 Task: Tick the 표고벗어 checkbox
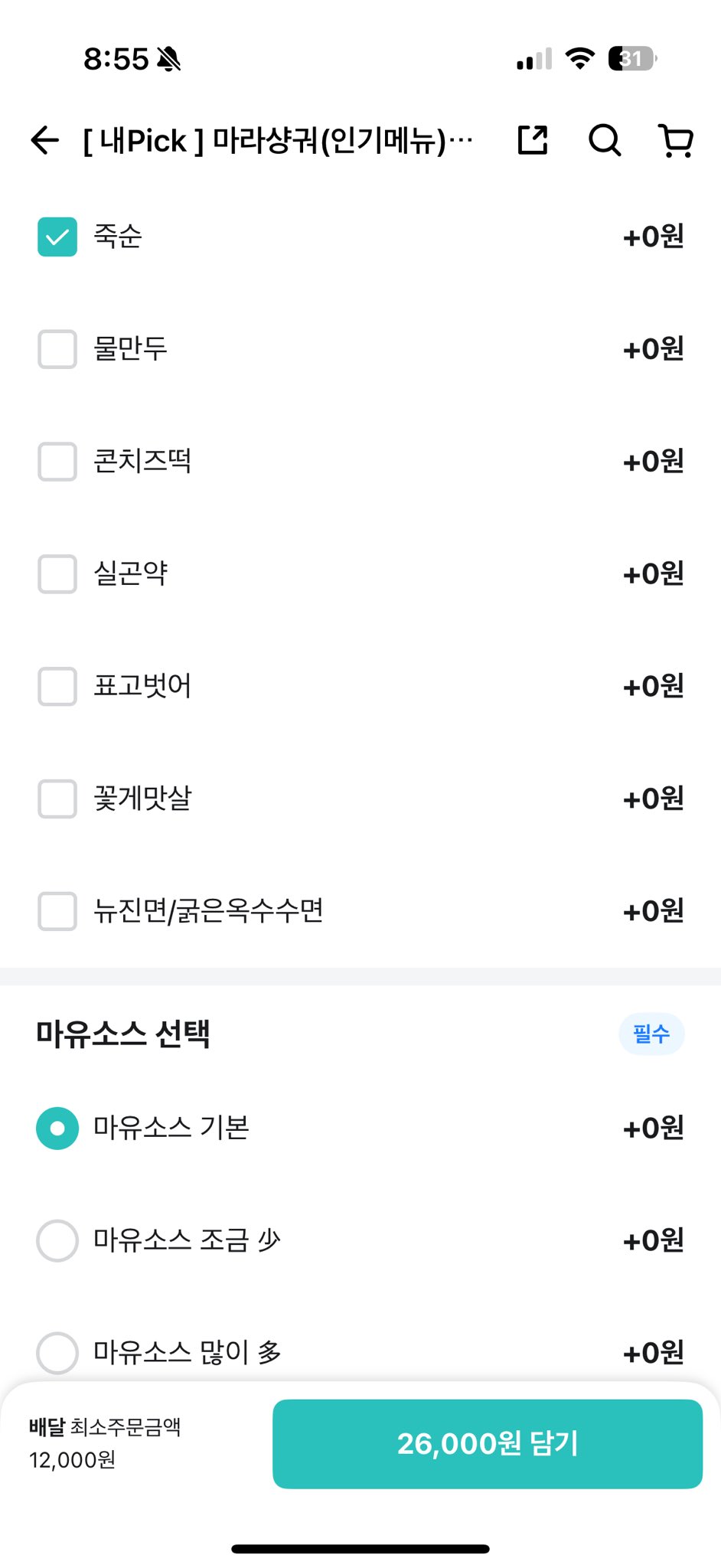(x=57, y=686)
